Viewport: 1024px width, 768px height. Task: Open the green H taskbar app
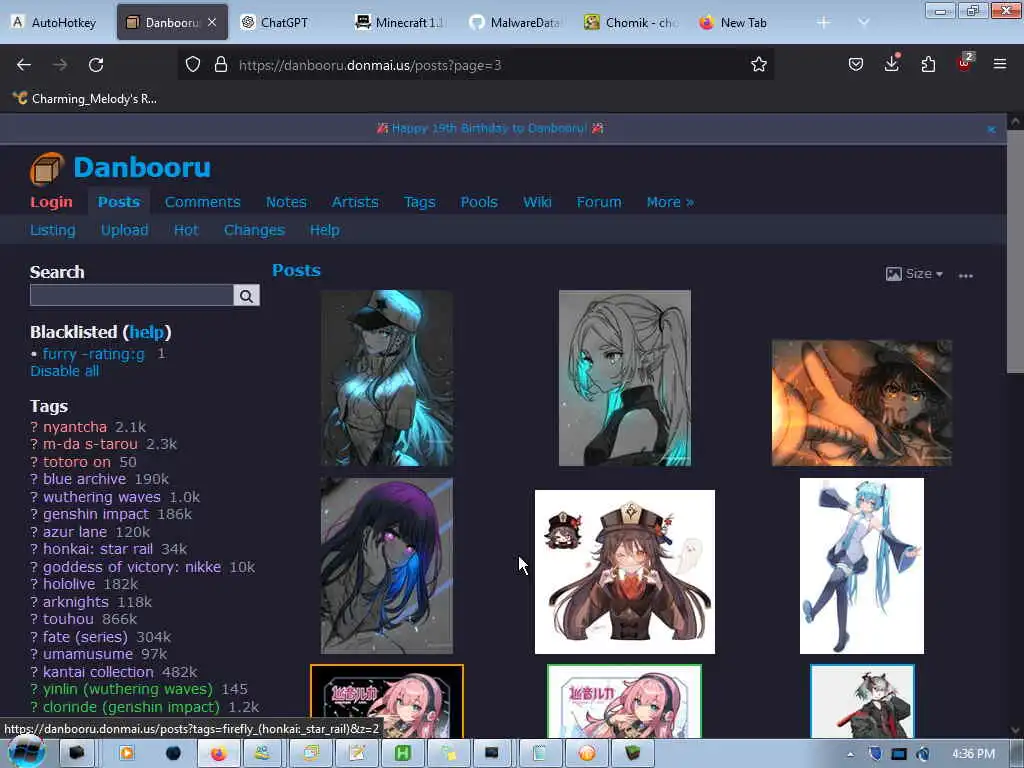tap(403, 754)
